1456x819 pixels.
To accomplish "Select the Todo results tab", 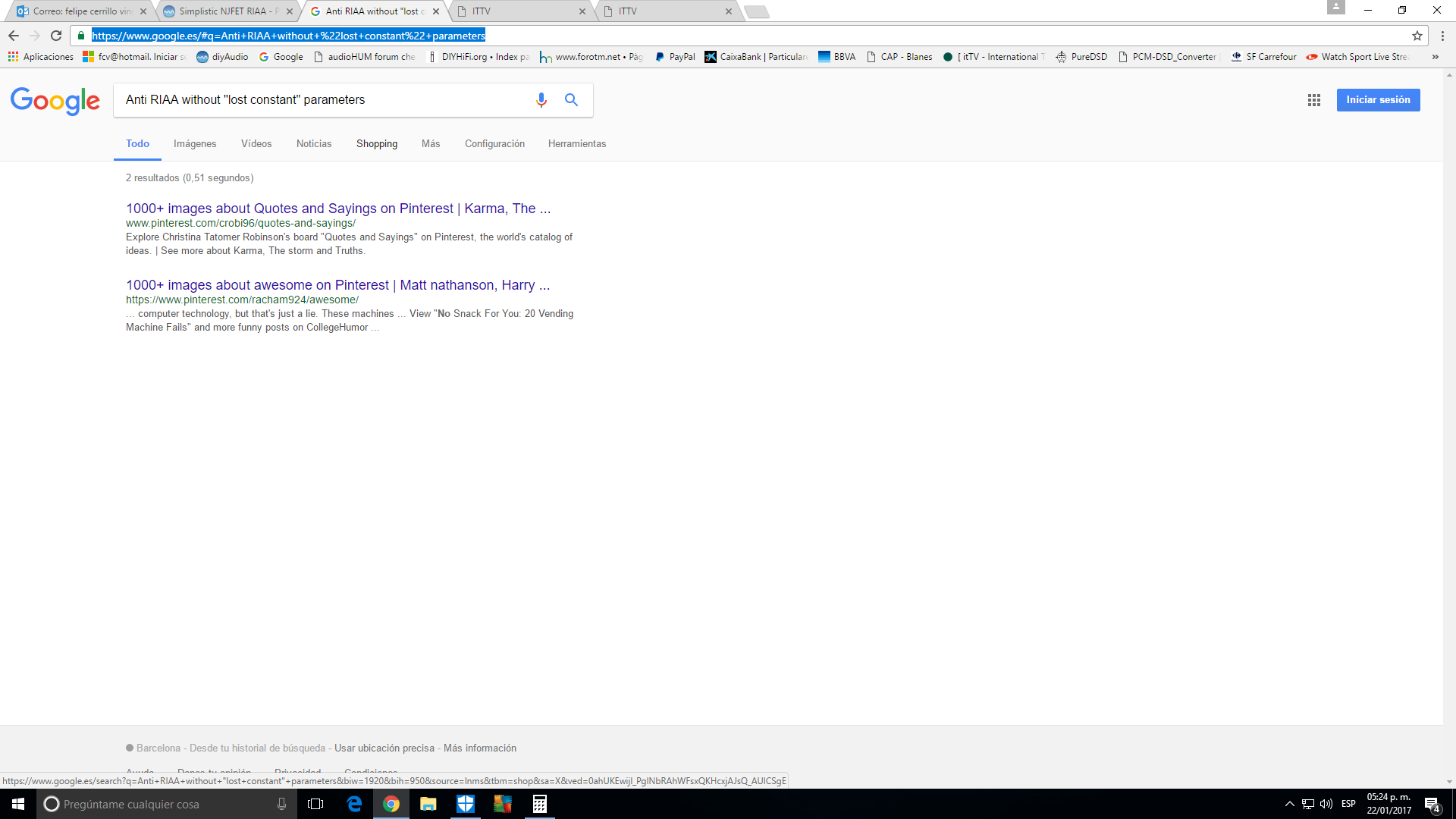I will click(137, 144).
